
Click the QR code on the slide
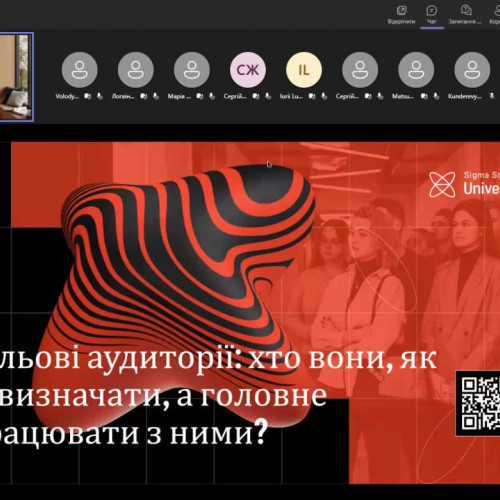(x=478, y=403)
